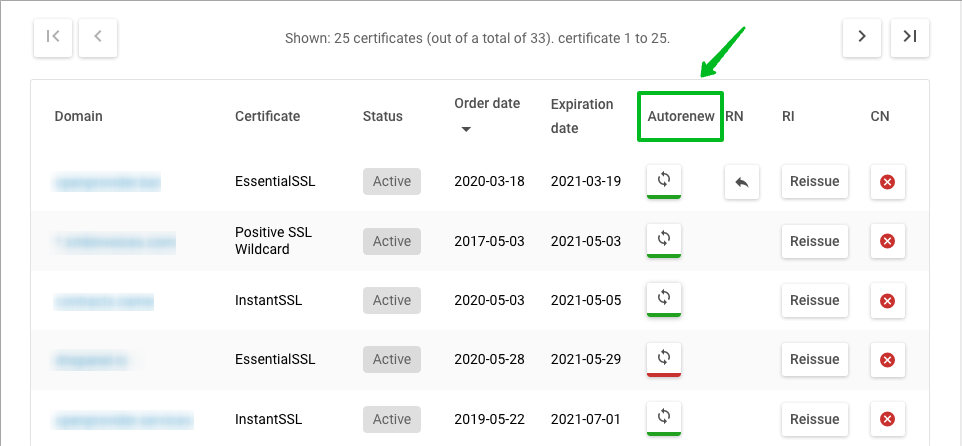Go to the previous page of certificates
The height and width of the screenshot is (446, 962).
(x=98, y=37)
